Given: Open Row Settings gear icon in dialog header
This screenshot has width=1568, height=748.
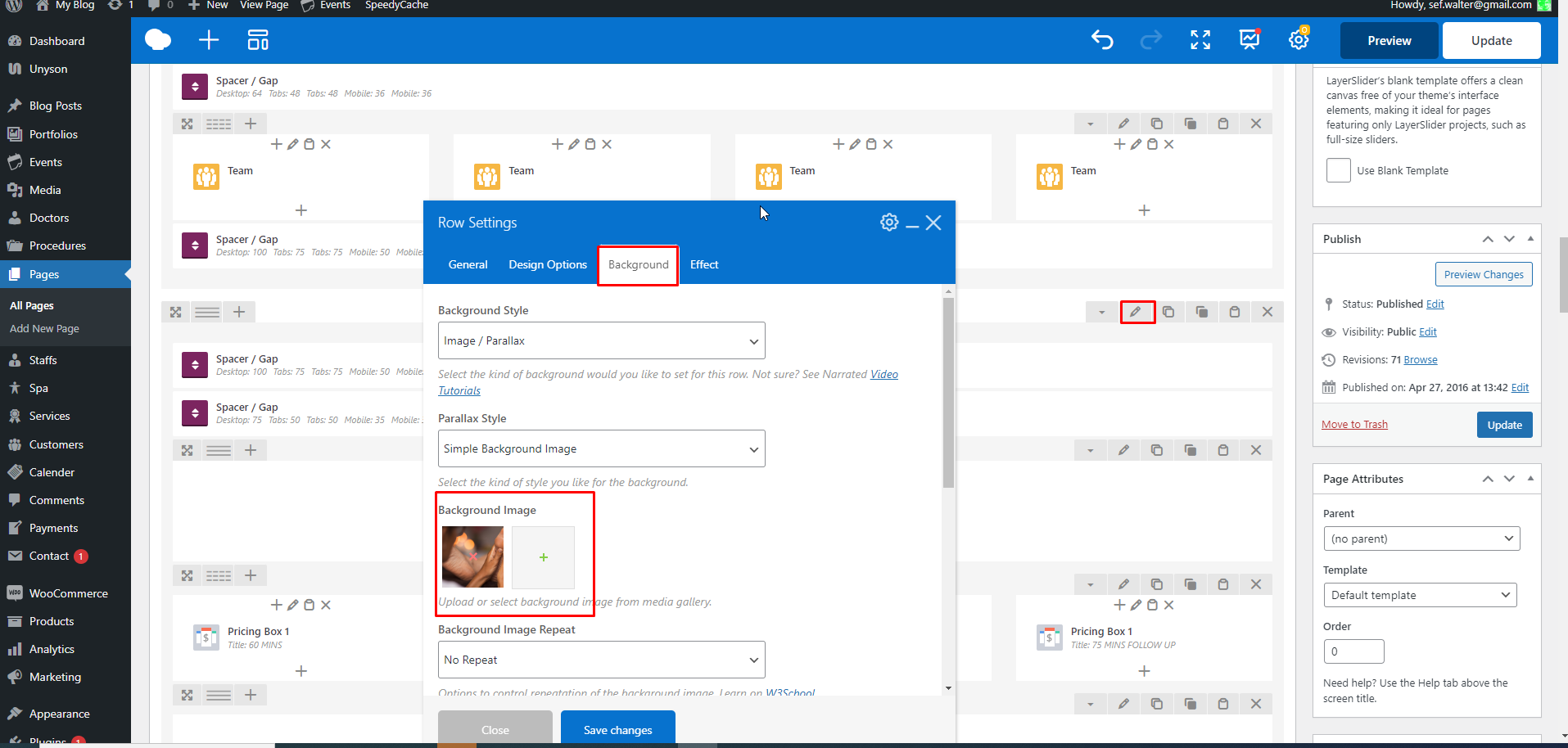Looking at the screenshot, I should coord(889,222).
